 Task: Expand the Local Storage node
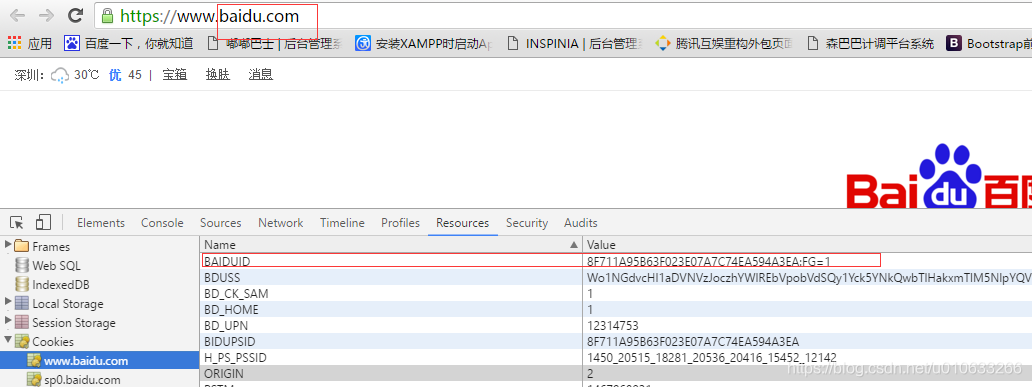[x=9, y=302]
